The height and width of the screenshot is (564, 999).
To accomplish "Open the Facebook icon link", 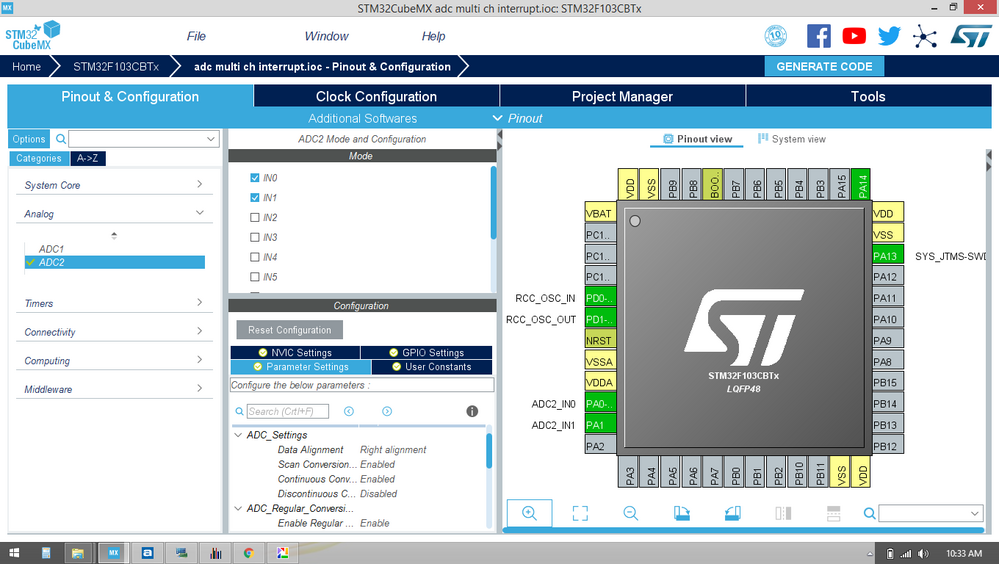I will tap(819, 36).
